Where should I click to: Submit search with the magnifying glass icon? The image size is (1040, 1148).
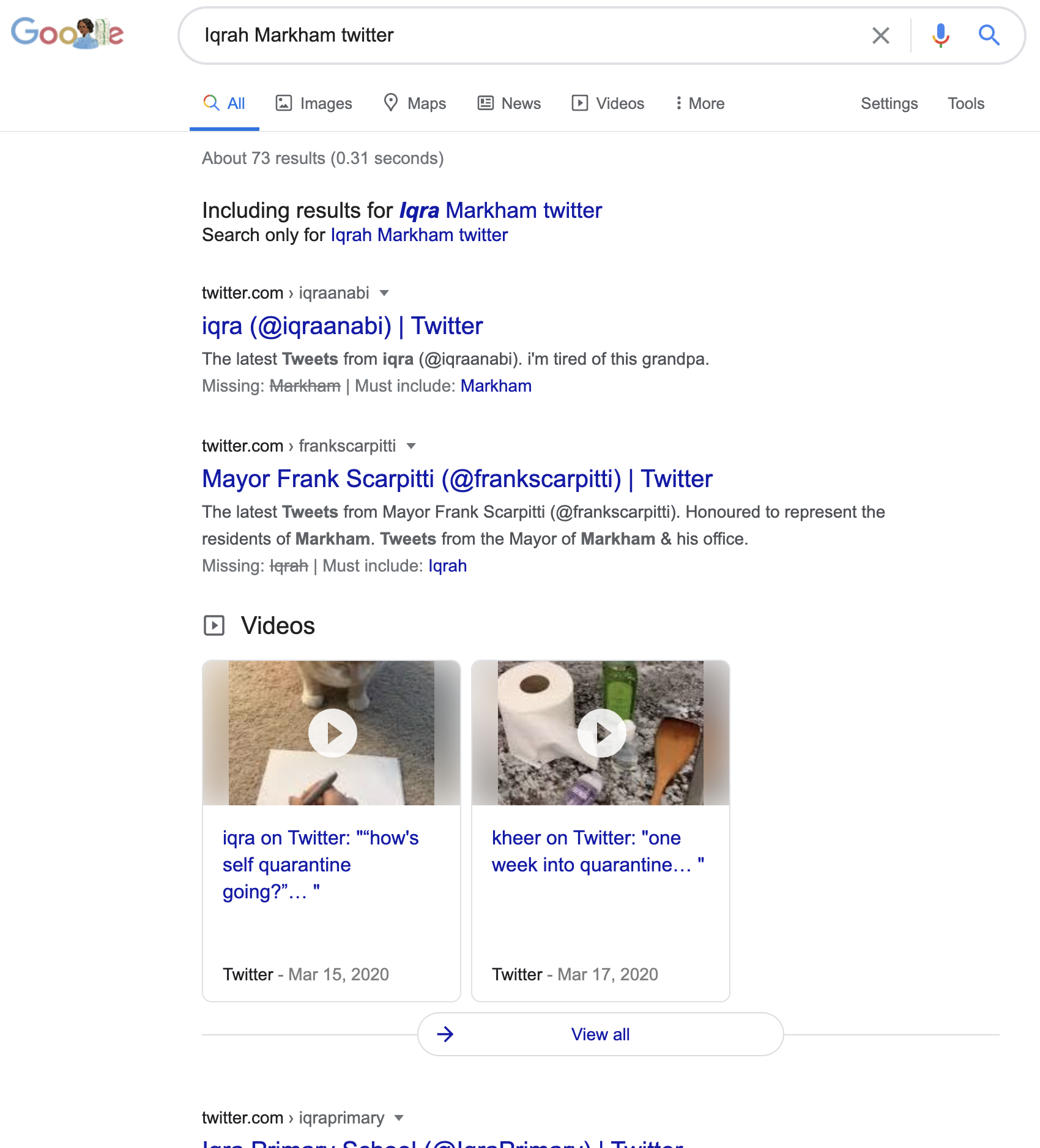989,35
